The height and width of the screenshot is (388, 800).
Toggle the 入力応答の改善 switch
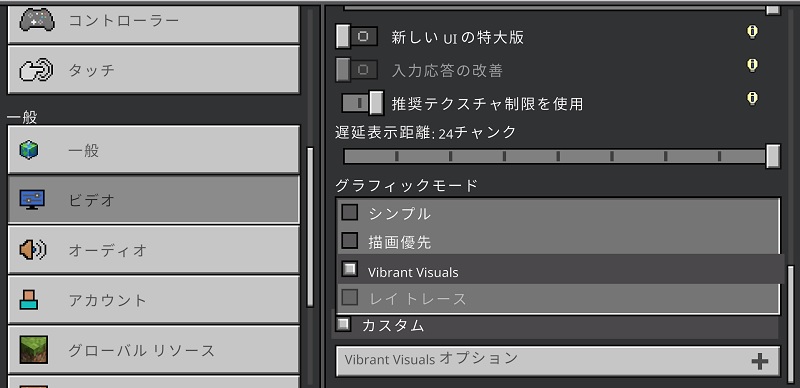click(357, 69)
